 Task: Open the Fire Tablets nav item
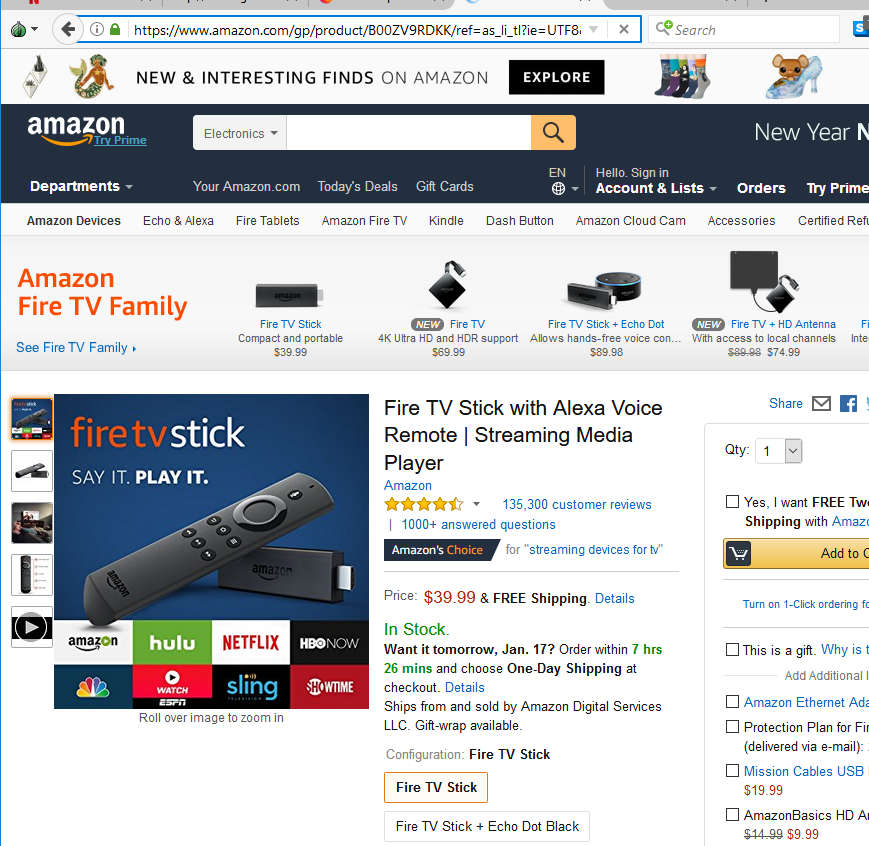[x=267, y=221]
